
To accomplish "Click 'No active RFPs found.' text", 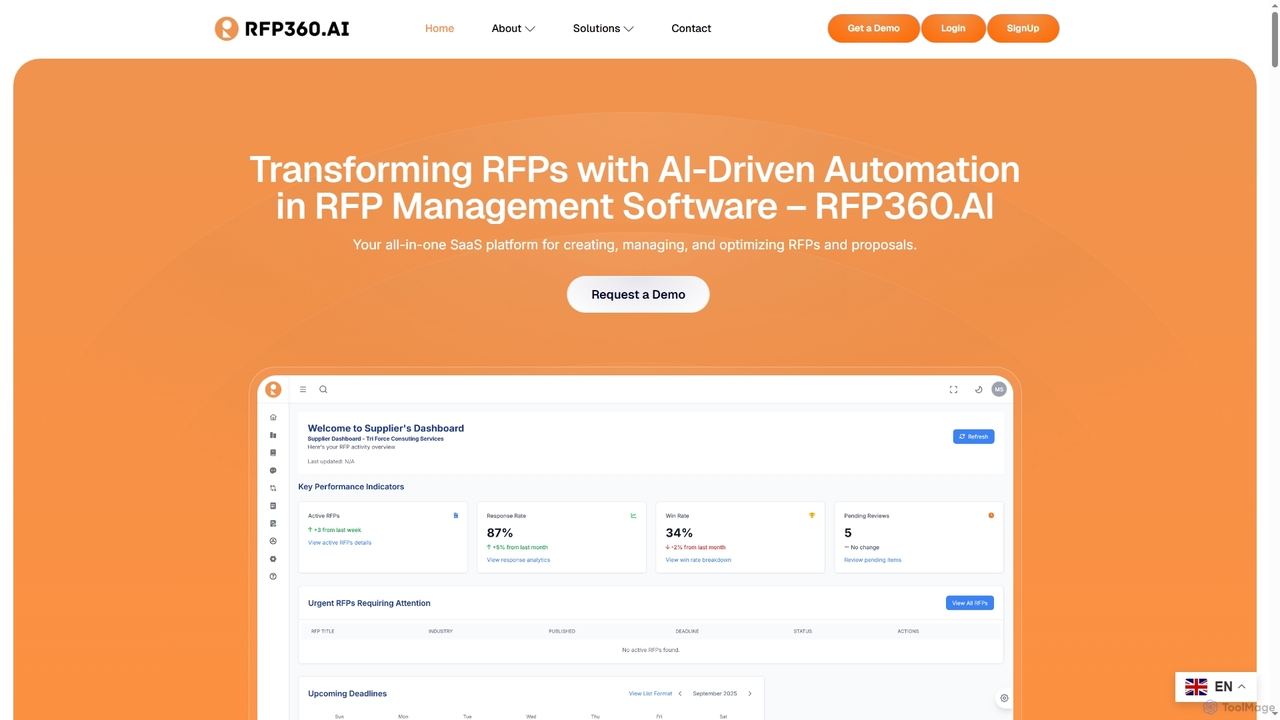I will 650,650.
